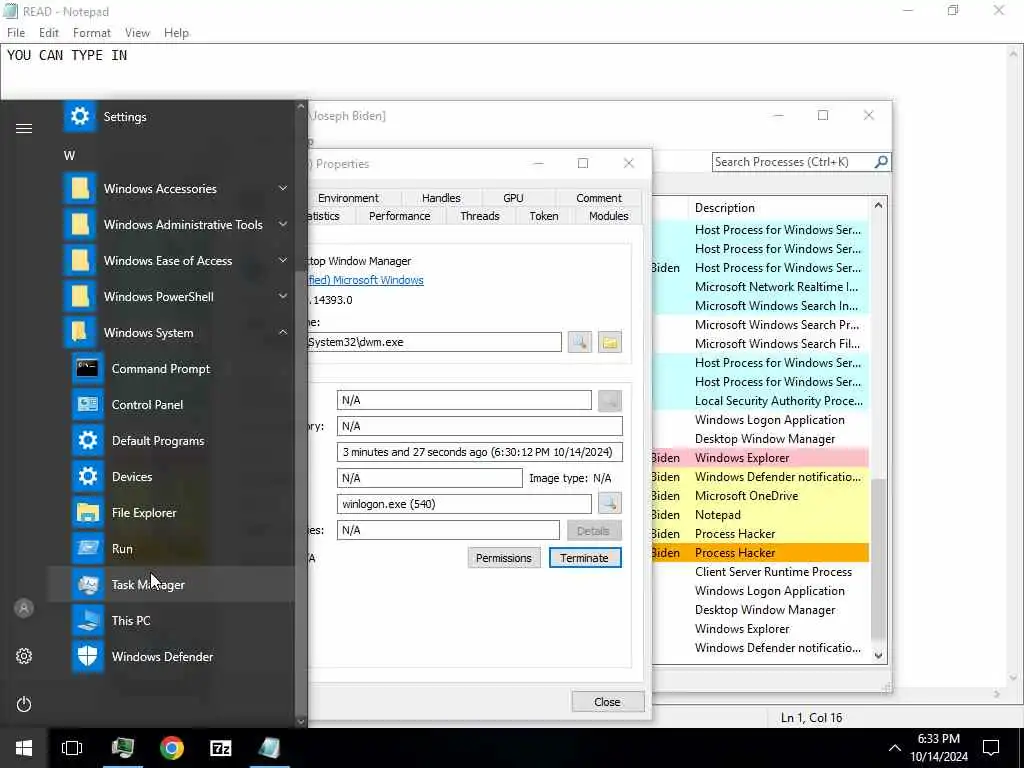This screenshot has width=1024, height=768.
Task: Open Notepad Format menu
Action: point(91,33)
